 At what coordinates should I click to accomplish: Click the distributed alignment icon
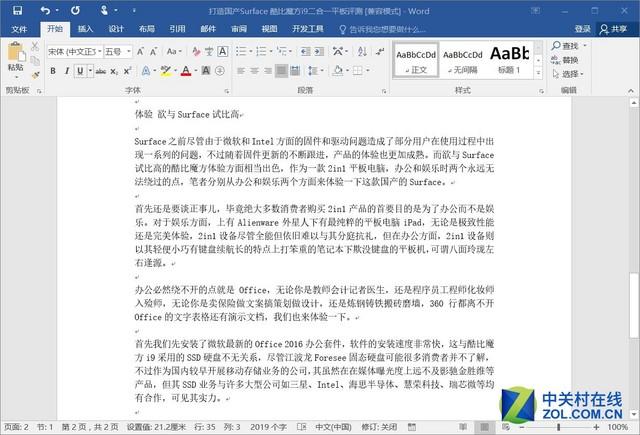pyautogui.click(x=295, y=71)
